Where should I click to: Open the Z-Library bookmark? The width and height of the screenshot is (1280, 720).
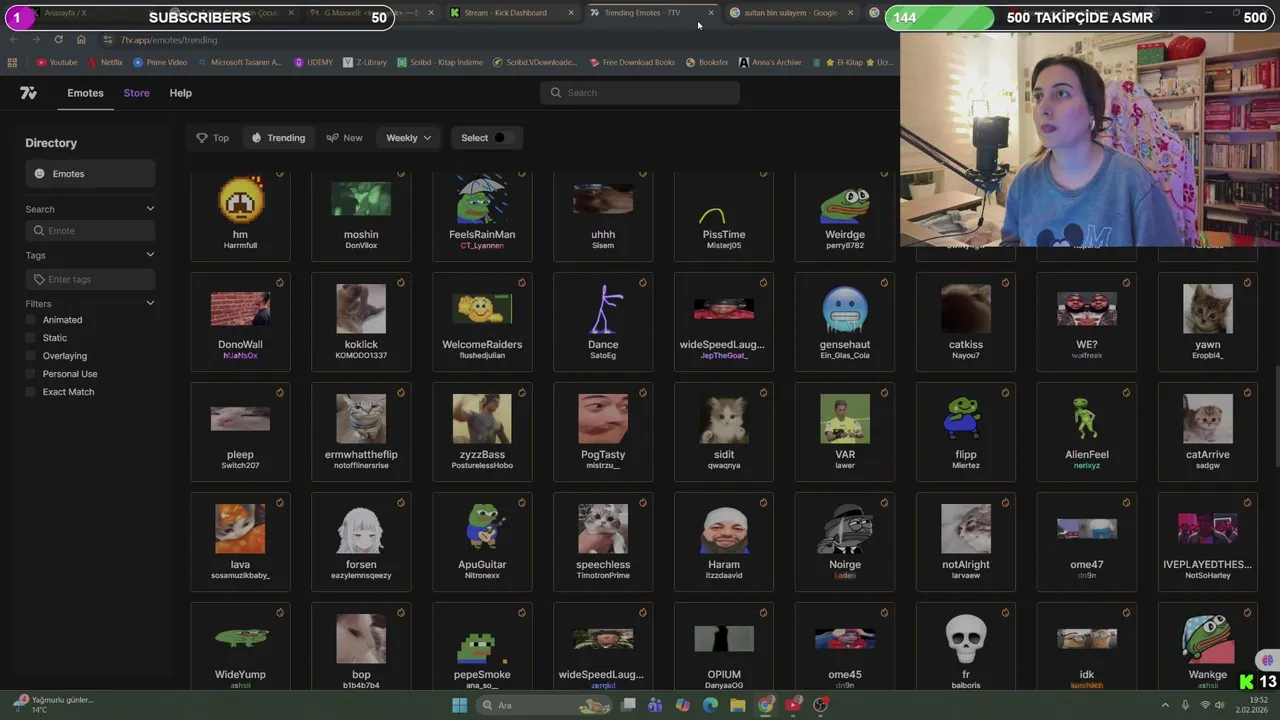[x=365, y=62]
